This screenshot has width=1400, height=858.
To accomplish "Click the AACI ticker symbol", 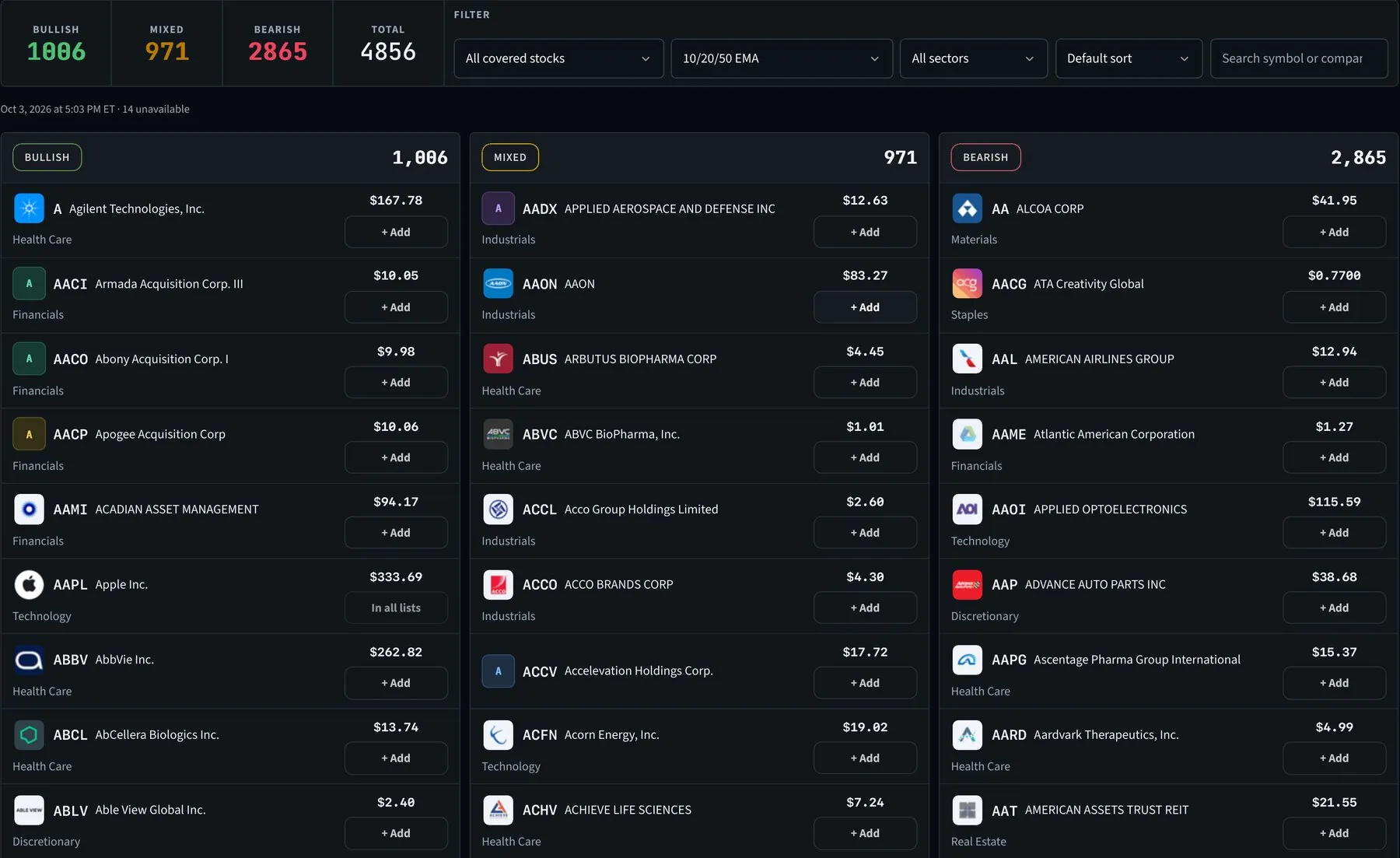I will pos(70,284).
